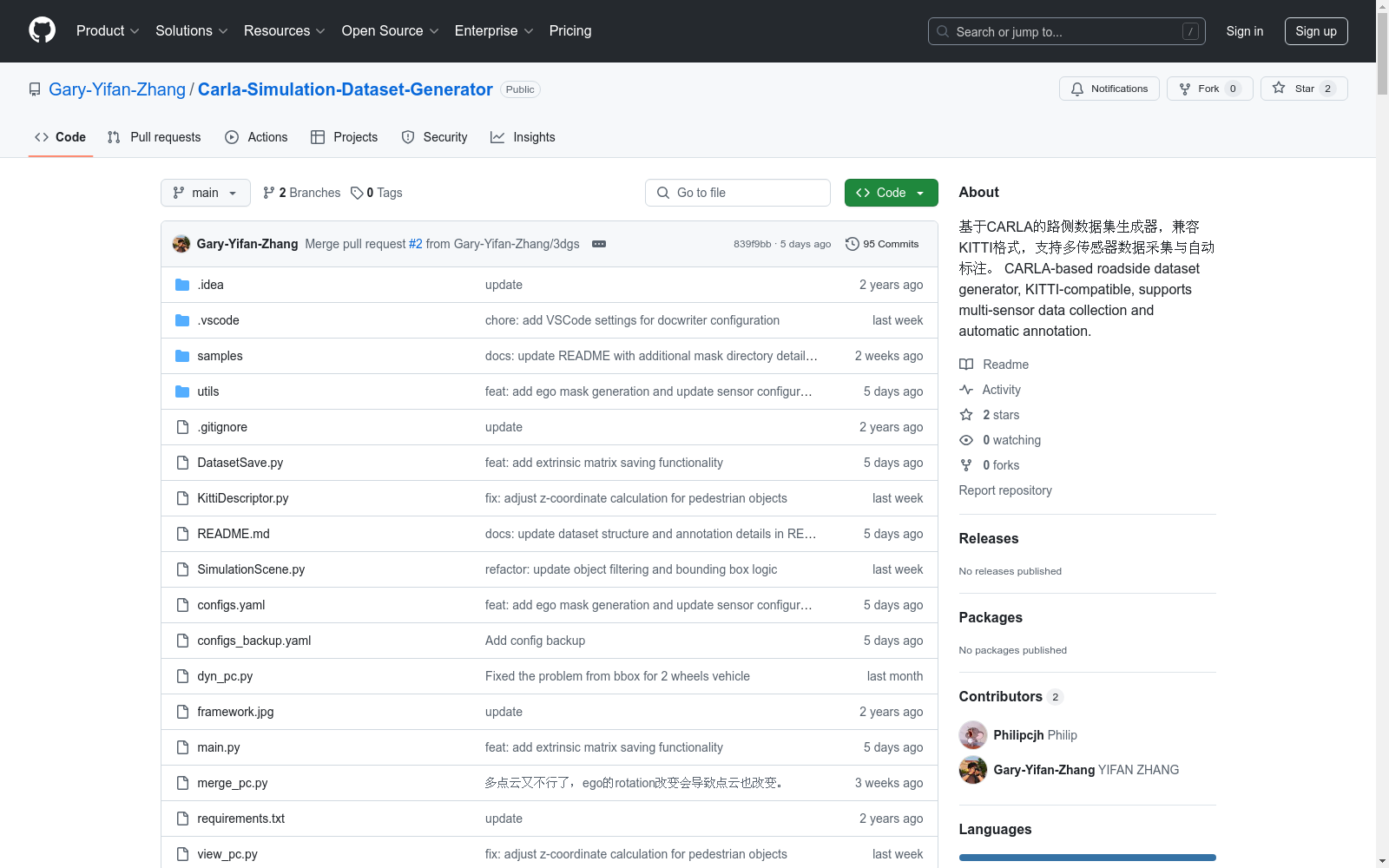Click the repository icon before owner name
1389x868 pixels.
coord(35,89)
